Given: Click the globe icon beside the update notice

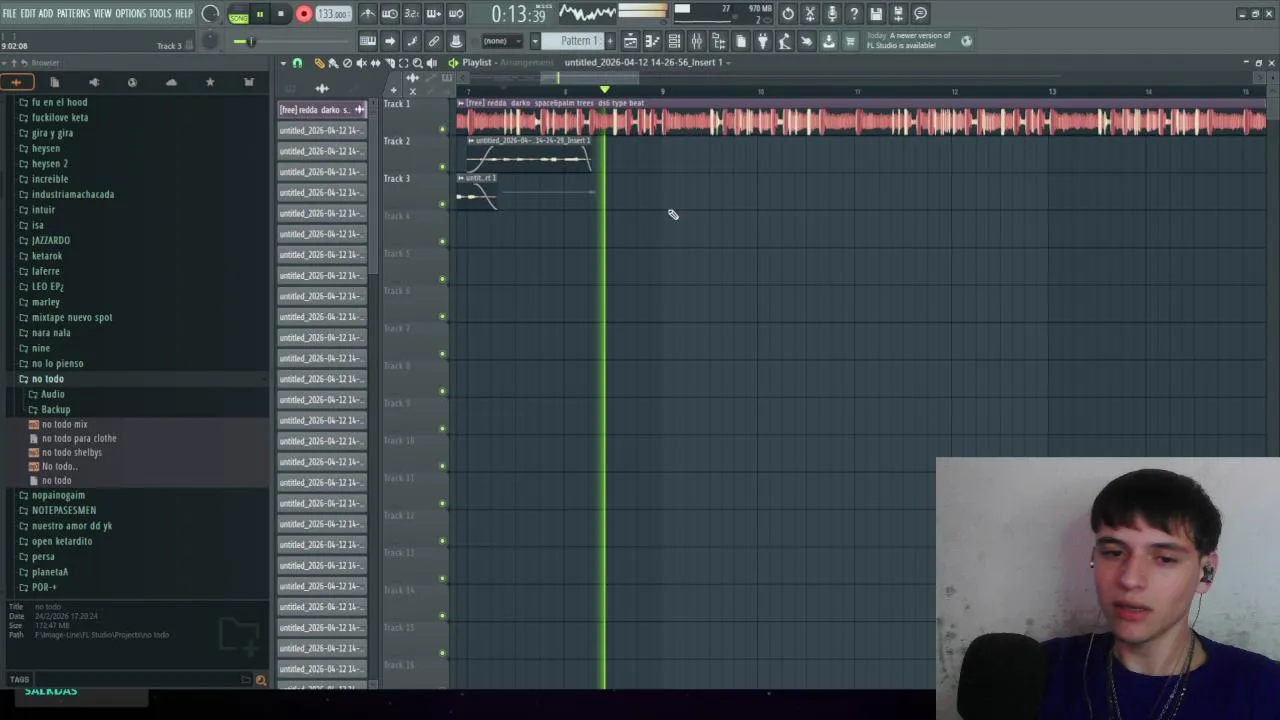Looking at the screenshot, I should click(x=966, y=41).
